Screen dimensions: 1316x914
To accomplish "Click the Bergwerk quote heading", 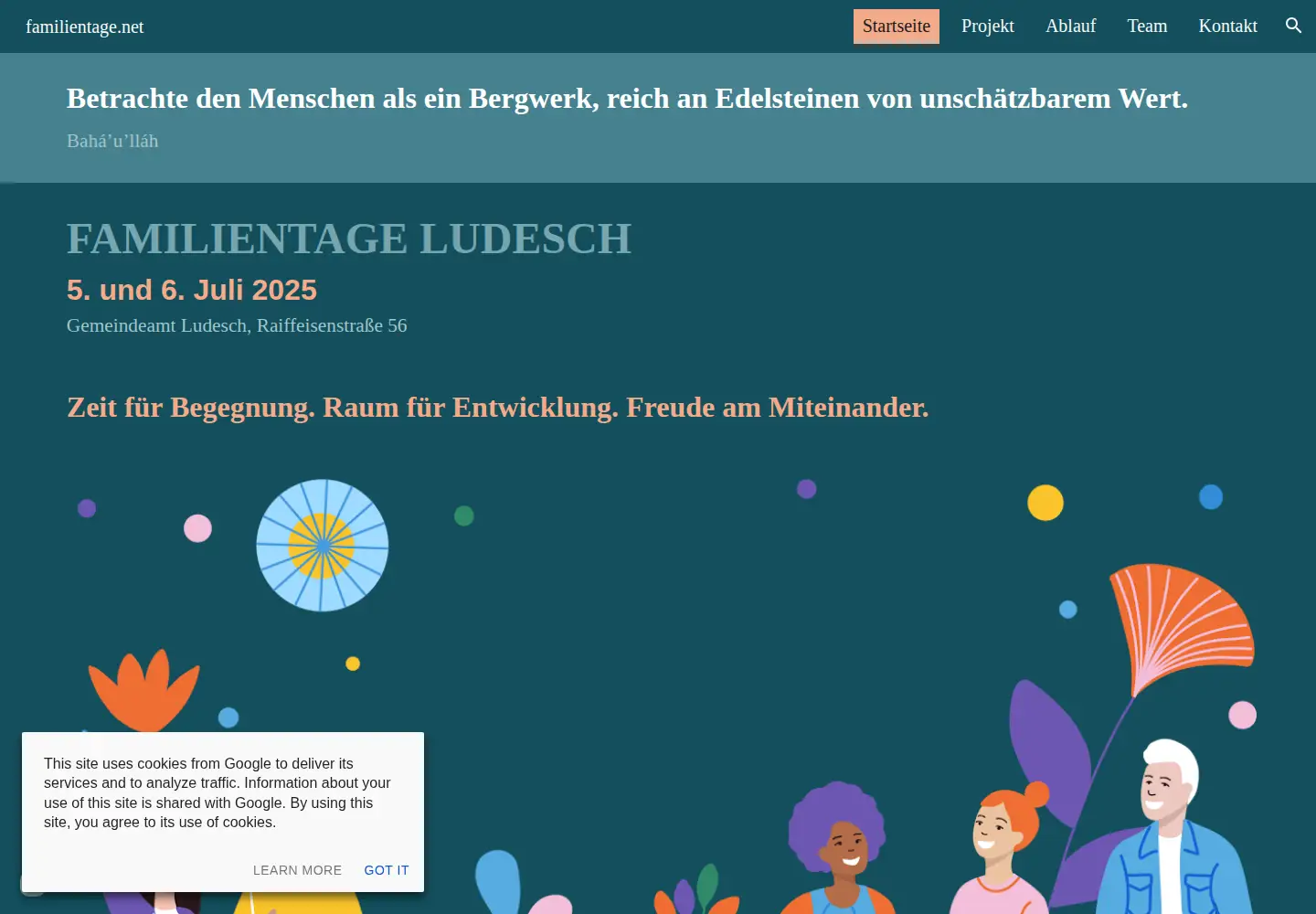I will 627,99.
